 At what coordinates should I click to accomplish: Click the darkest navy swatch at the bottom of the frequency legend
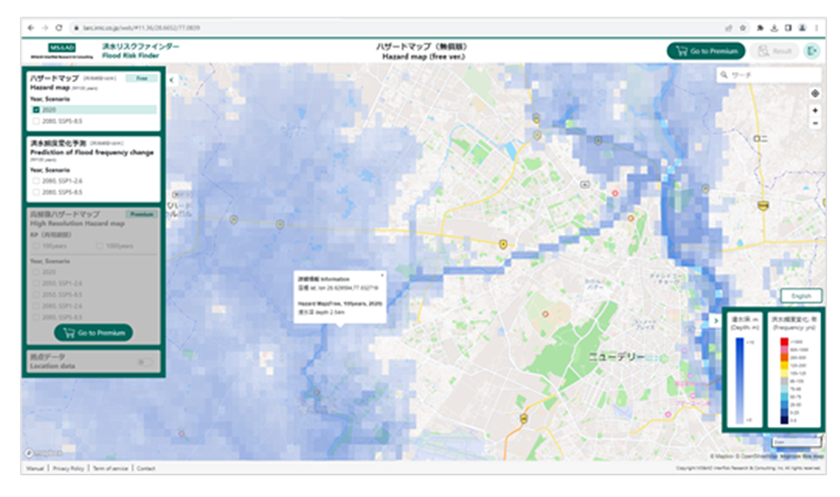click(784, 420)
